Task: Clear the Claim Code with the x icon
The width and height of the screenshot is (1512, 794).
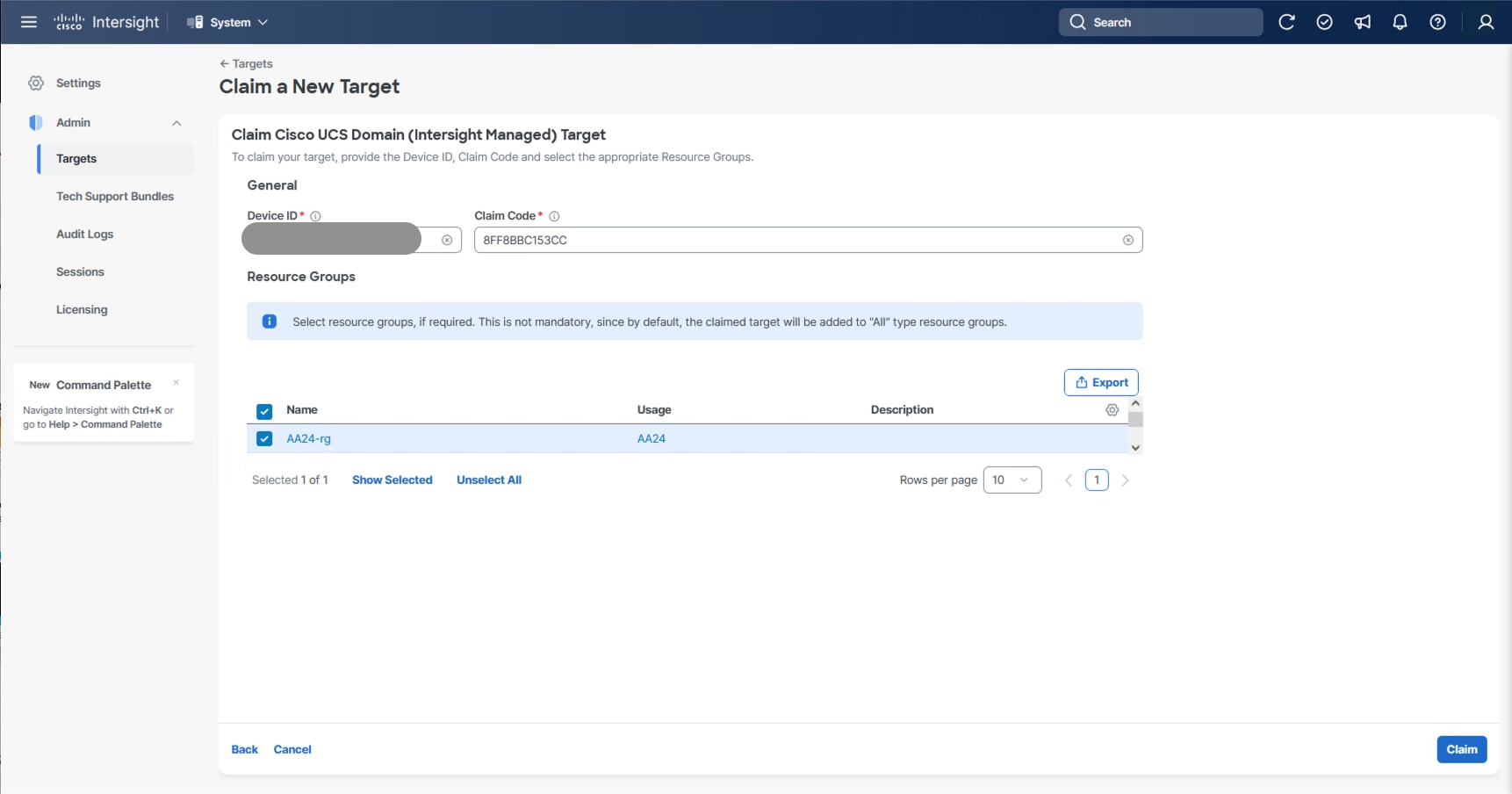Action: pyautogui.click(x=1128, y=240)
